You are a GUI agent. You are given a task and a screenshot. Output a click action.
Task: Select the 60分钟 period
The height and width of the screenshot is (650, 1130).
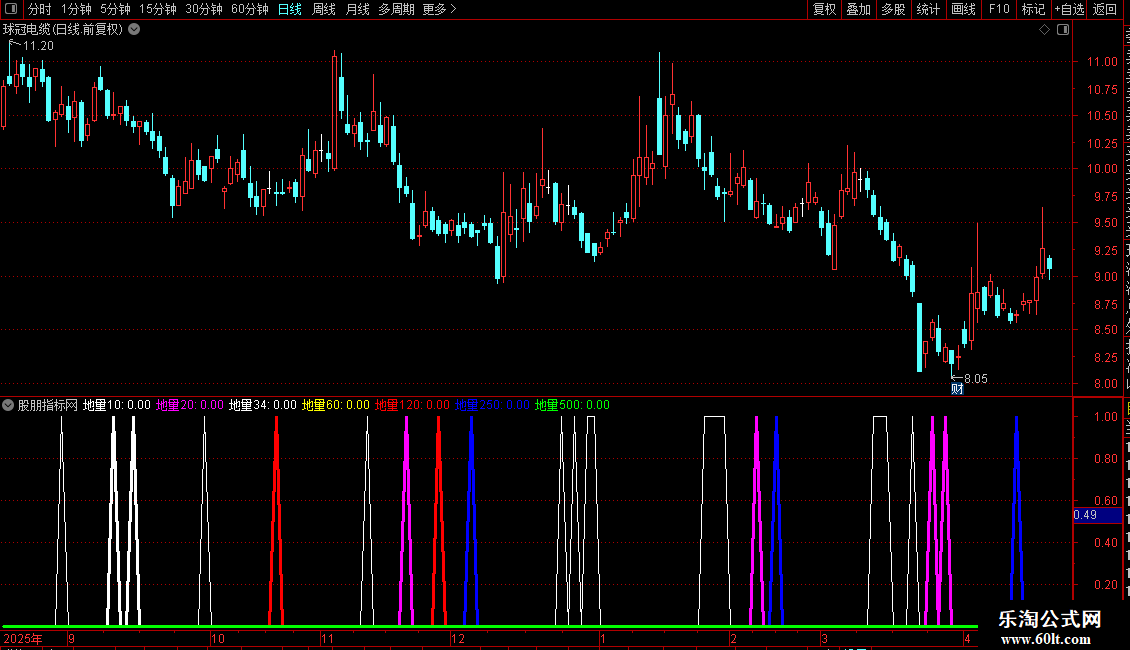[250, 9]
